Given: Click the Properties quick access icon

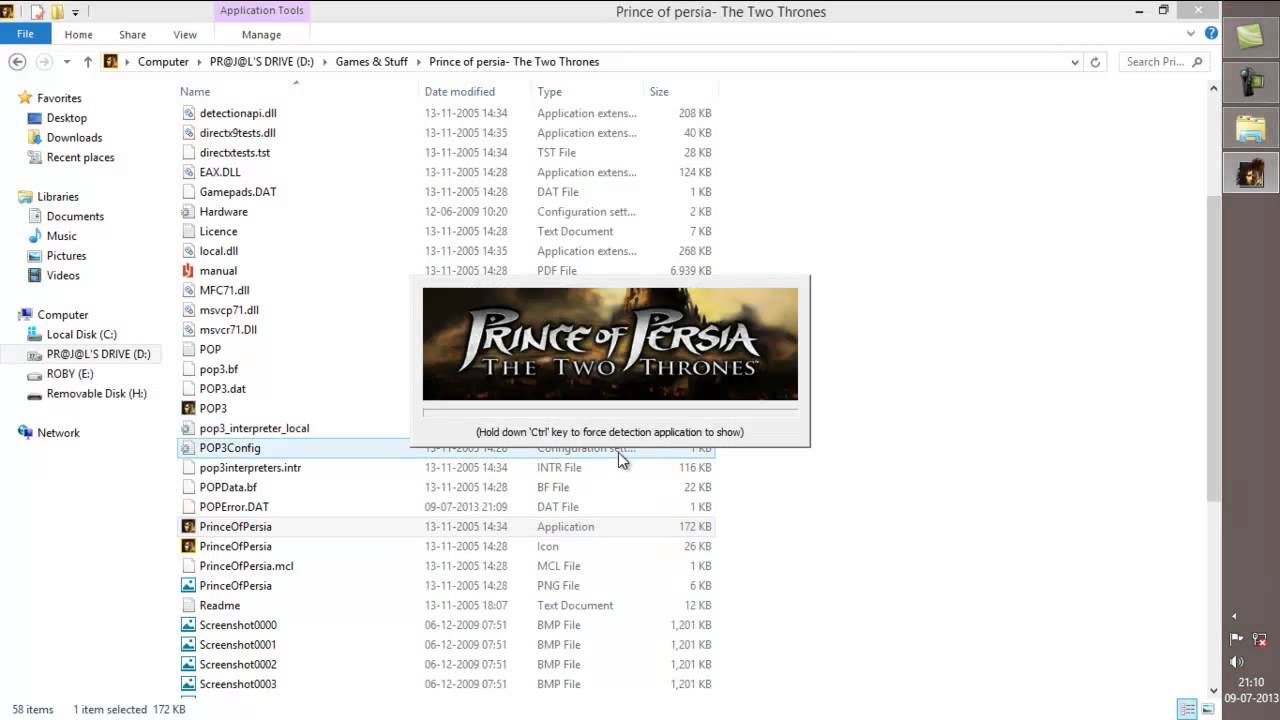Looking at the screenshot, I should pos(38,12).
